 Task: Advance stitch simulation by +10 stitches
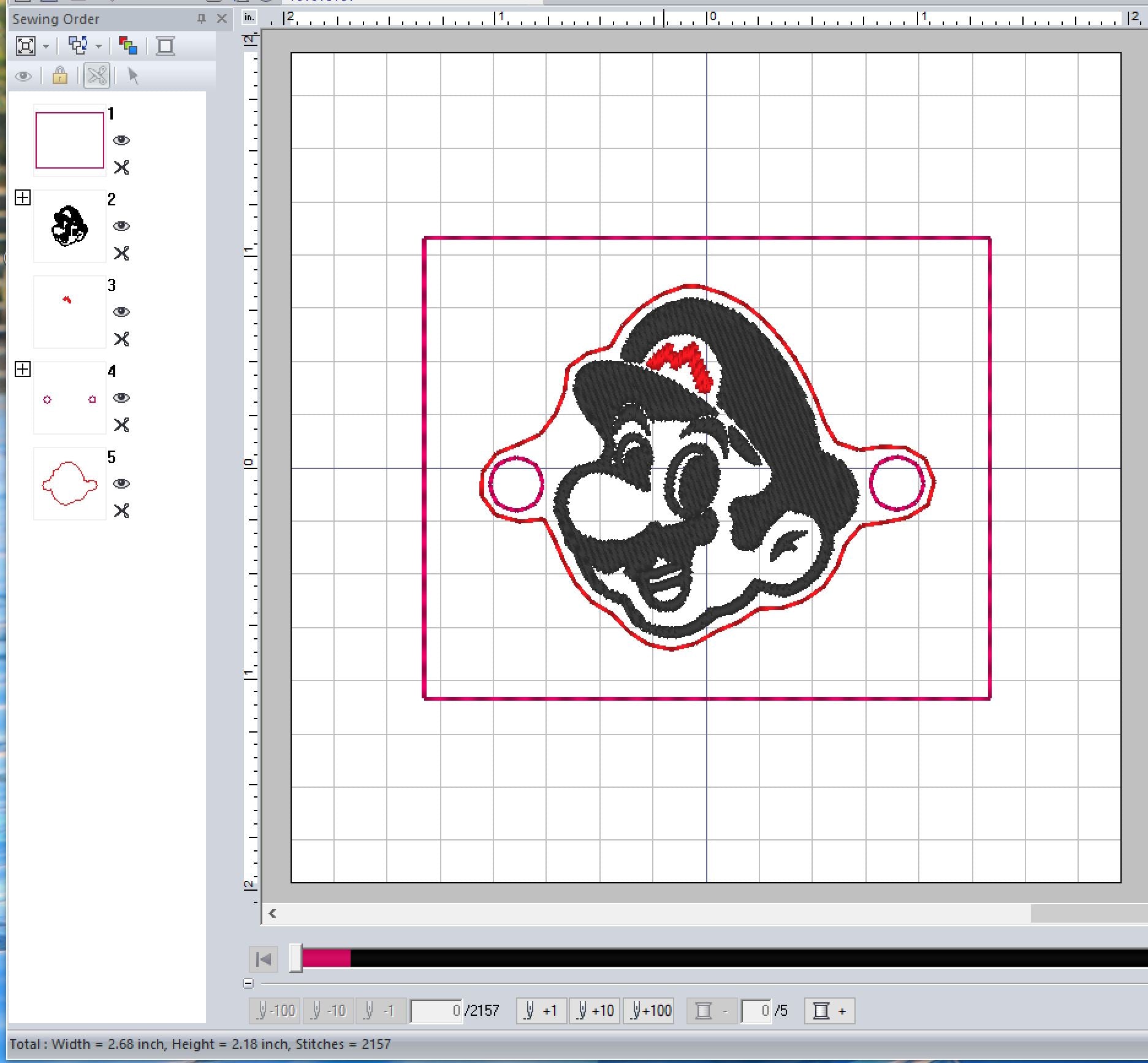pos(595,1011)
